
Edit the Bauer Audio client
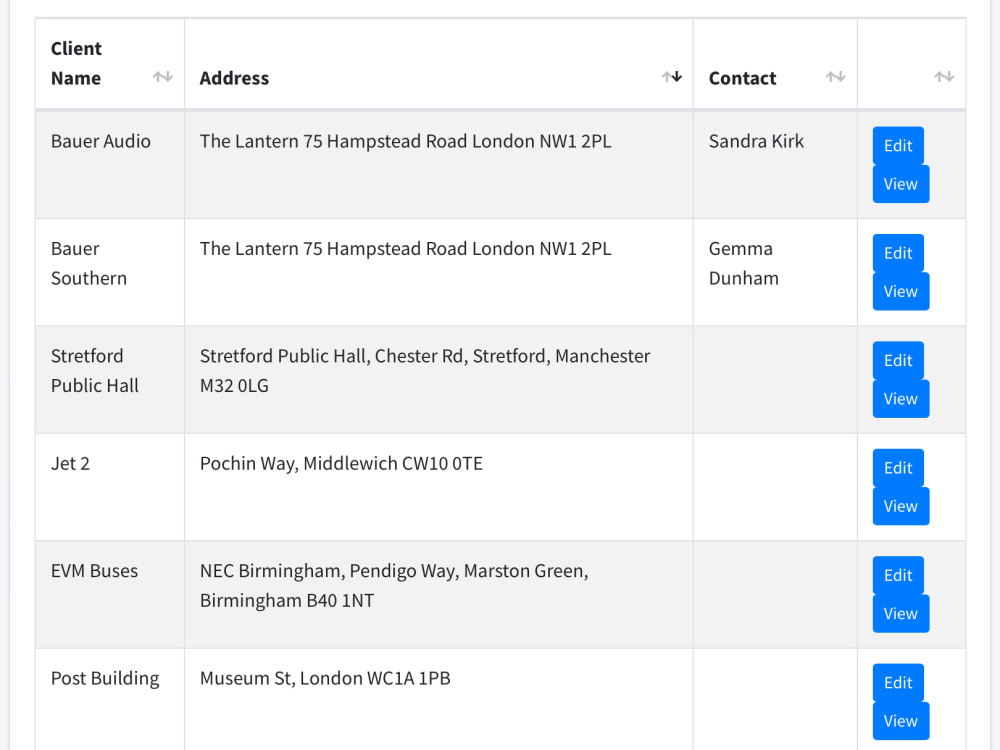[898, 145]
